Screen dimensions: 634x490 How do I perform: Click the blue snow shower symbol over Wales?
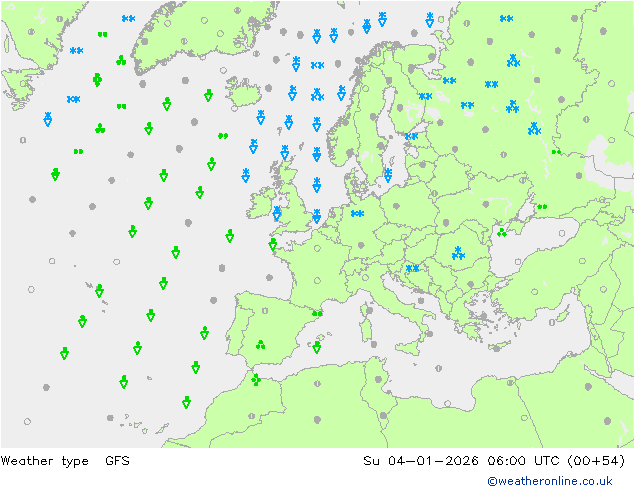(277, 213)
